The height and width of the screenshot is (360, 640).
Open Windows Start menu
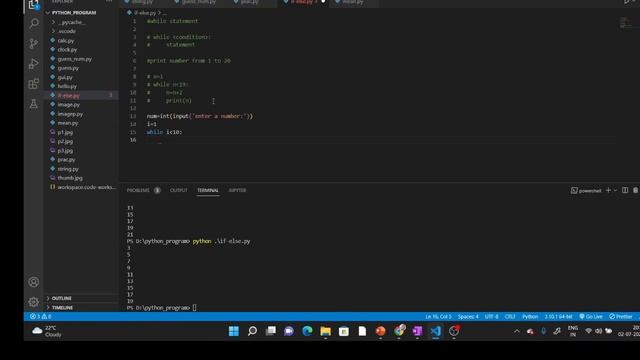[234, 331]
